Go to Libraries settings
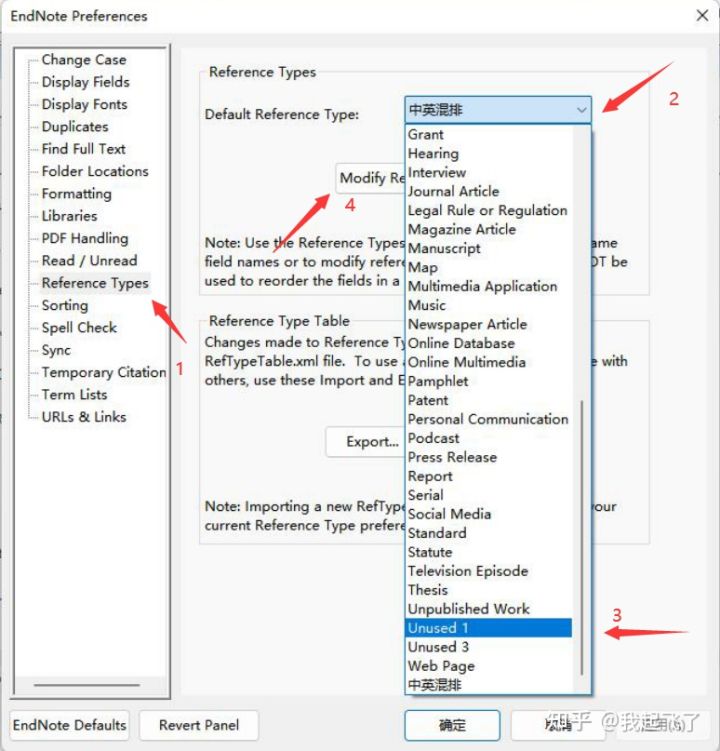 point(69,216)
